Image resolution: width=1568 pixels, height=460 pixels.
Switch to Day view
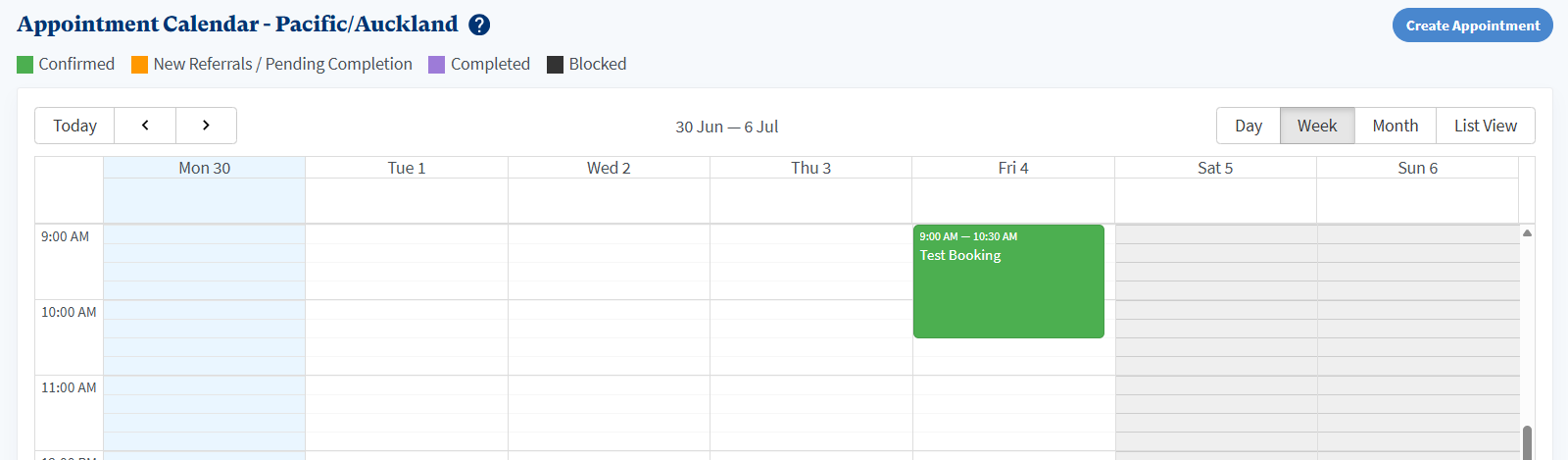(1249, 126)
